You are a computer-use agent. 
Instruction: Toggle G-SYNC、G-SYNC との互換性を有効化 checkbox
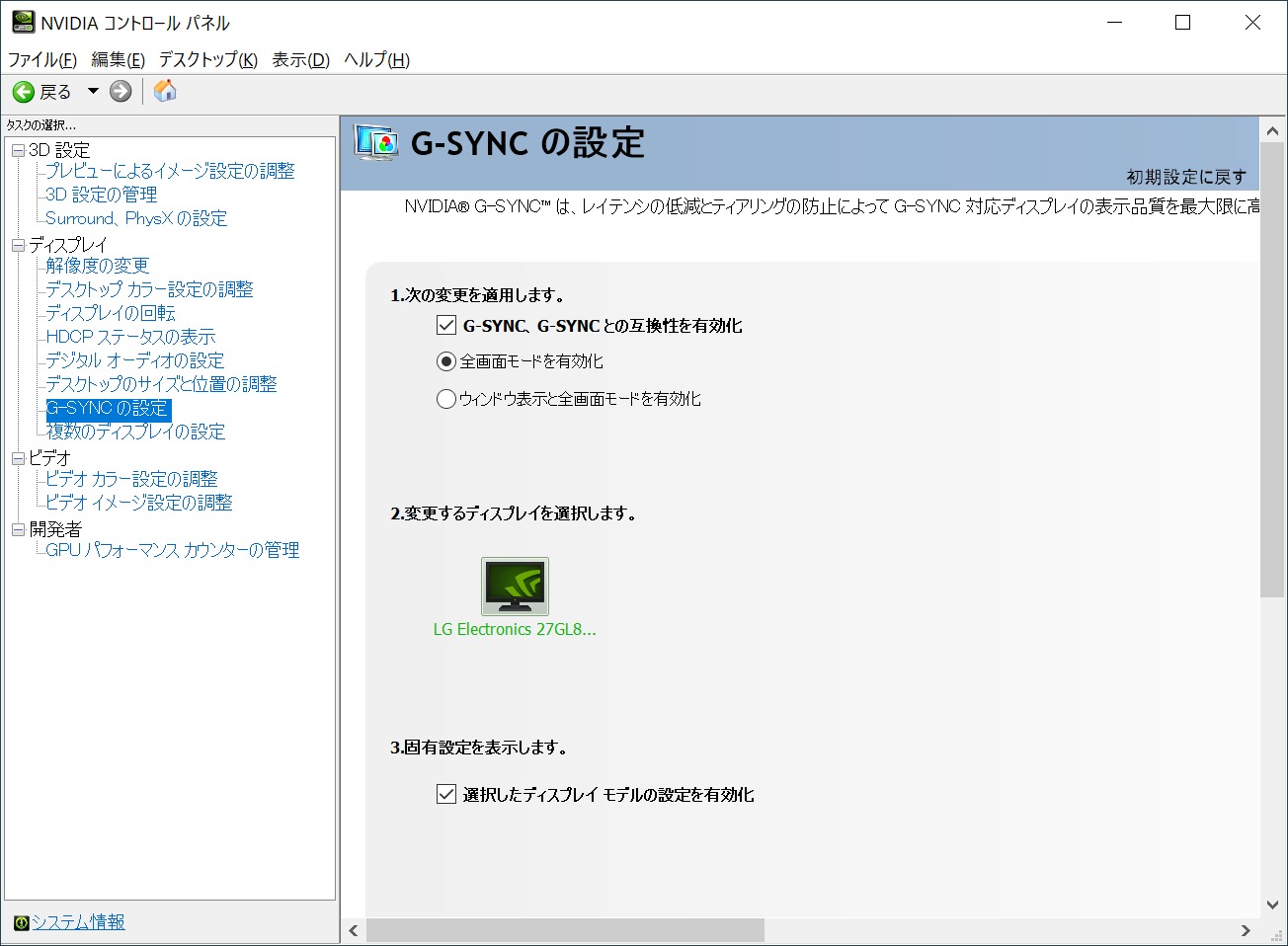[x=446, y=325]
